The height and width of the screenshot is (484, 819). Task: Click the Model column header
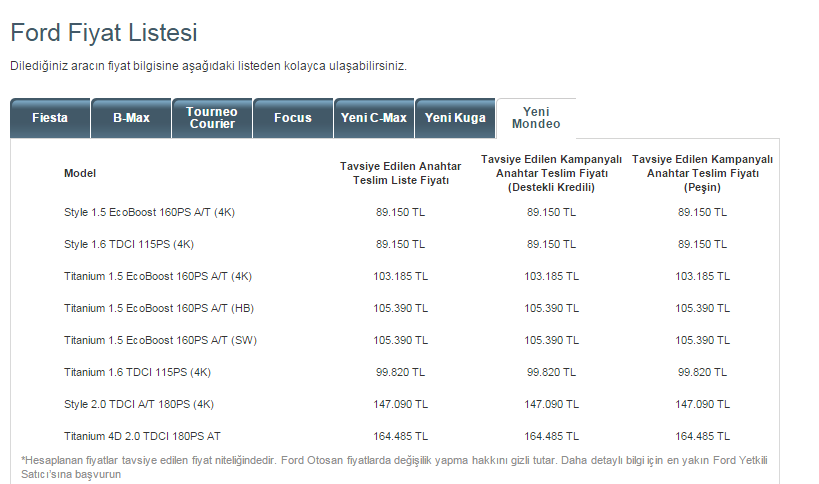[80, 173]
